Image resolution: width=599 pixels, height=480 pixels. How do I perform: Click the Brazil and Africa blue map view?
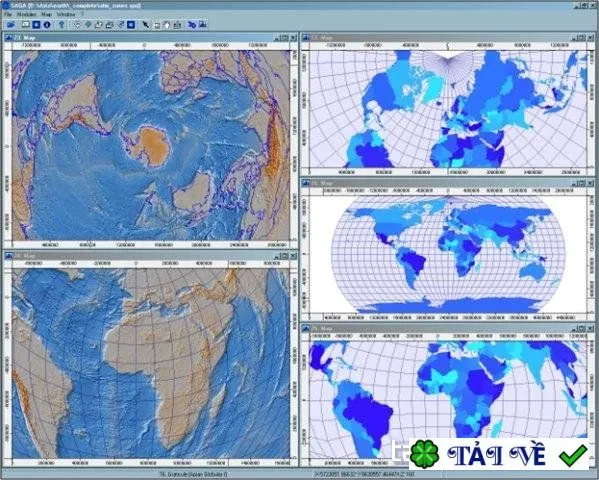pos(448,399)
